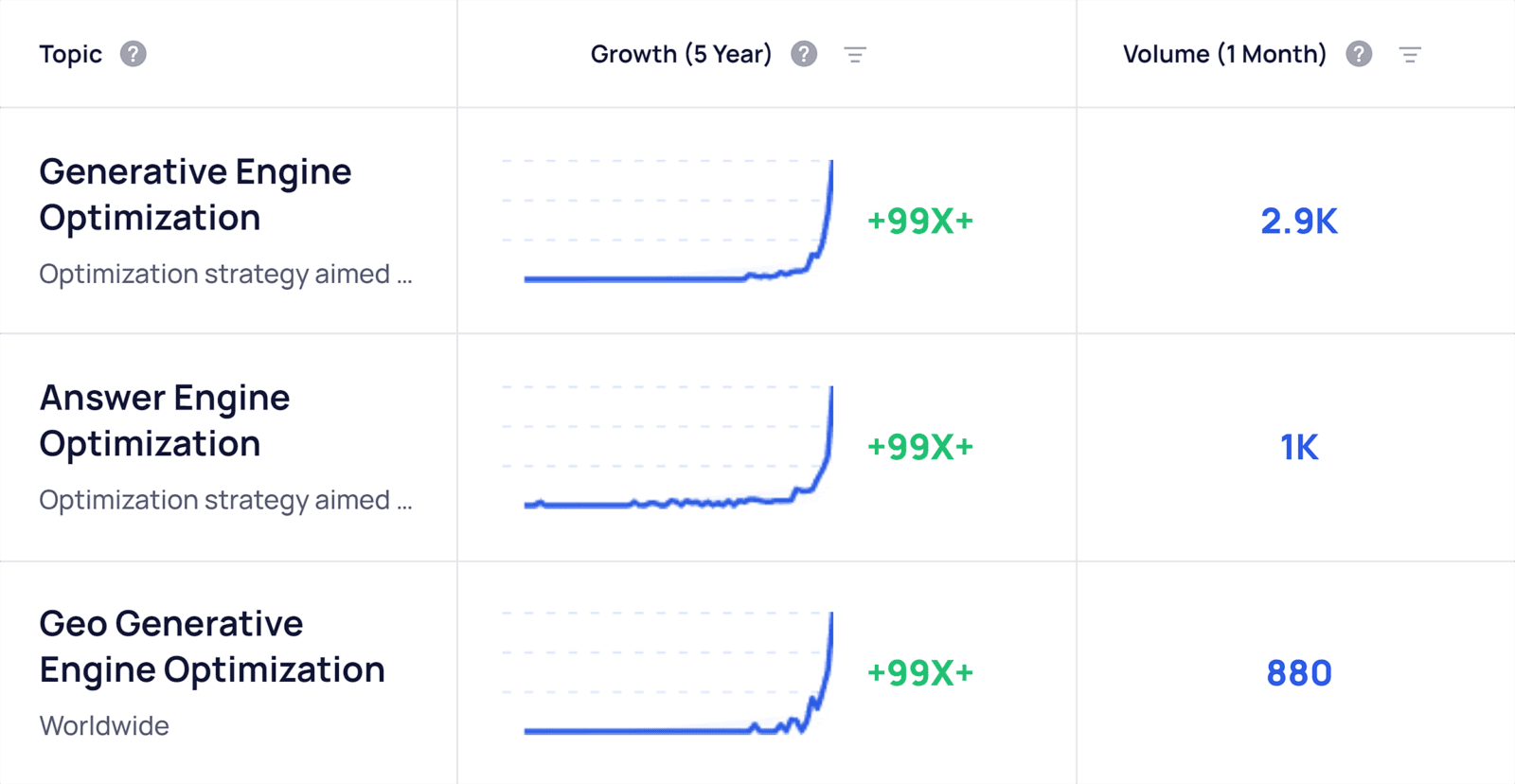Expand the truncated description under Generative Engine Optimization
Screen dimensions: 1515x784
click(x=226, y=275)
